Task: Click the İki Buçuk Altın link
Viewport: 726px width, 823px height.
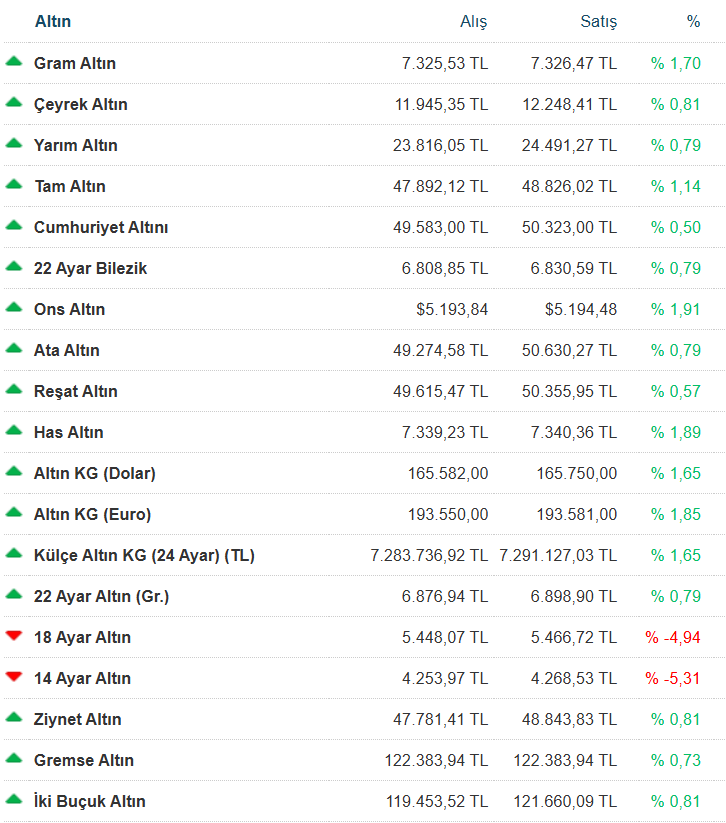Action: click(x=90, y=801)
